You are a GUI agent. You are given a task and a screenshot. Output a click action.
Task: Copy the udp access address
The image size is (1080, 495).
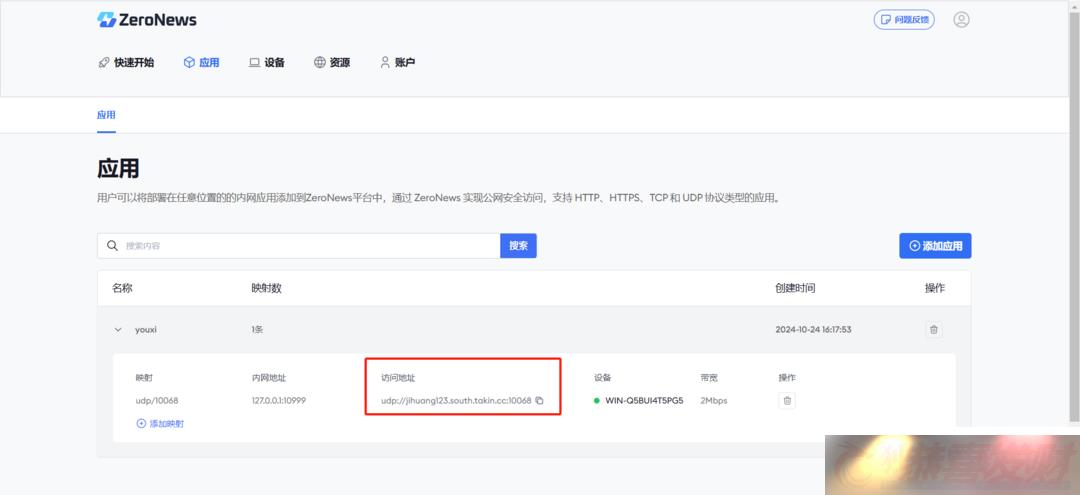(x=539, y=401)
